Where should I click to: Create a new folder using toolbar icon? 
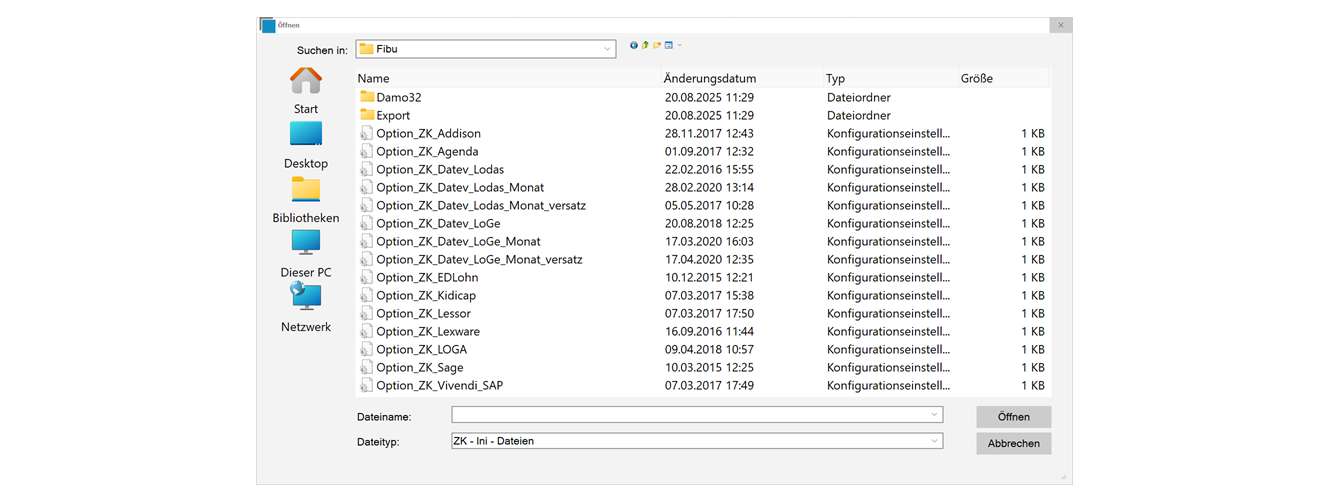pyautogui.click(x=657, y=45)
